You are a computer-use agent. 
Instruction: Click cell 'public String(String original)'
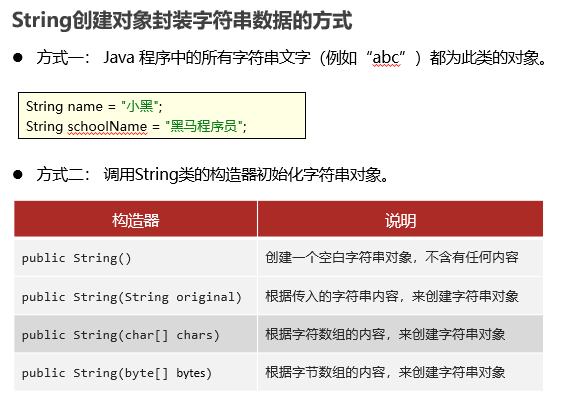(x=136, y=297)
